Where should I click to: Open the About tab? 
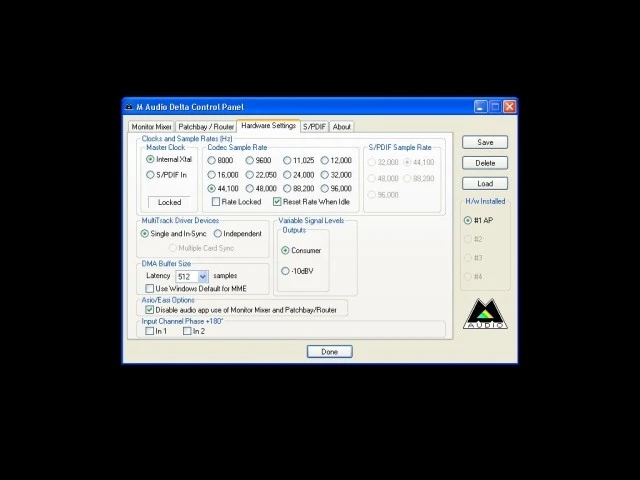pos(342,127)
